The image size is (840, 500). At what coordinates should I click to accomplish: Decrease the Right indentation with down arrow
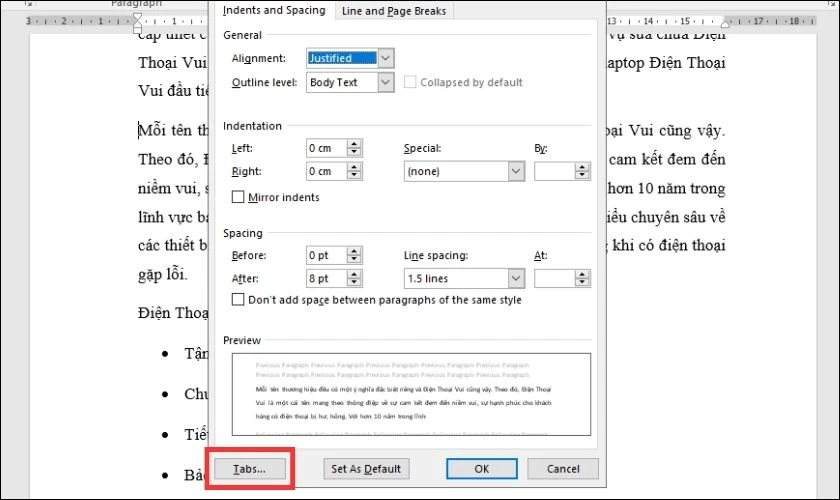coord(354,176)
